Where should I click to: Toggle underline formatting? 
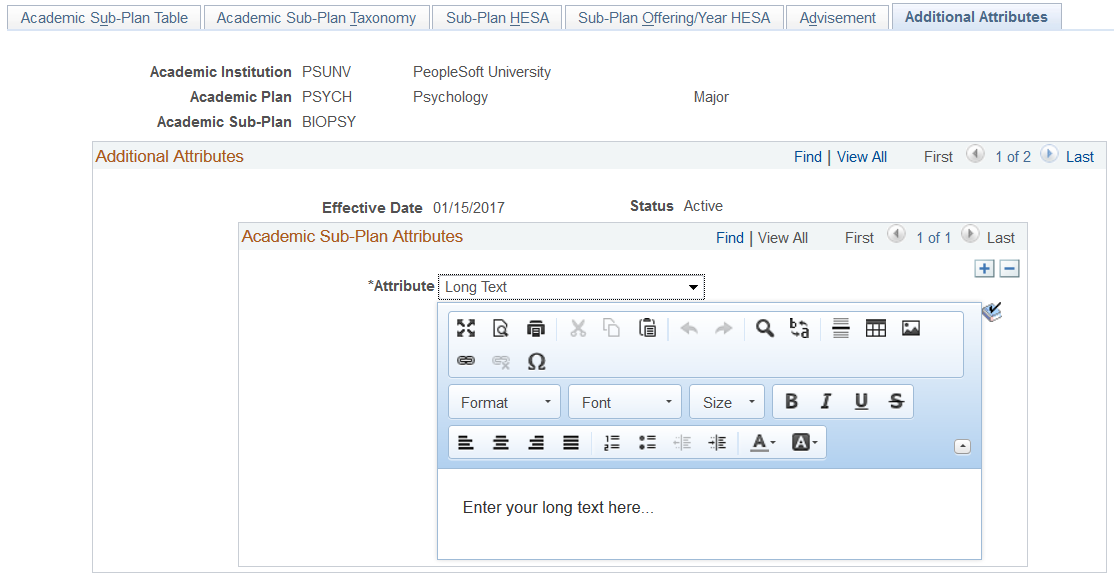pyautogui.click(x=861, y=401)
